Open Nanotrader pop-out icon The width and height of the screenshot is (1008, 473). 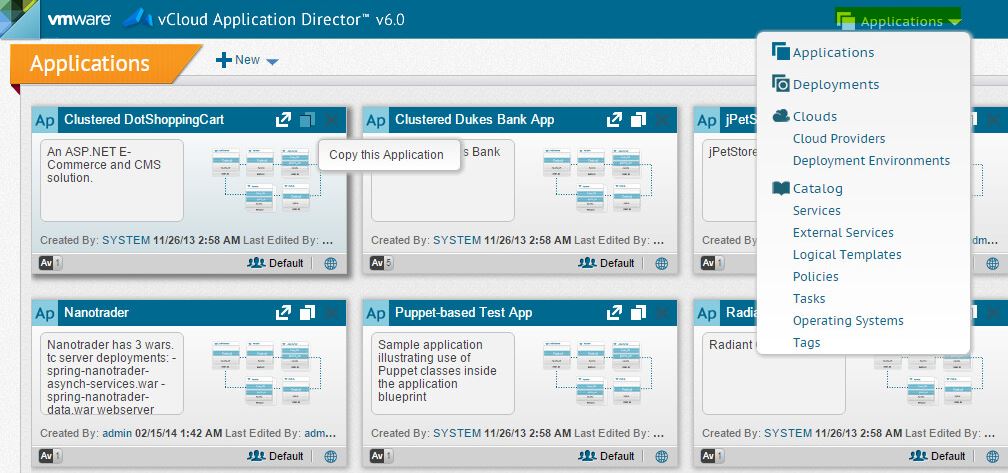click(284, 312)
